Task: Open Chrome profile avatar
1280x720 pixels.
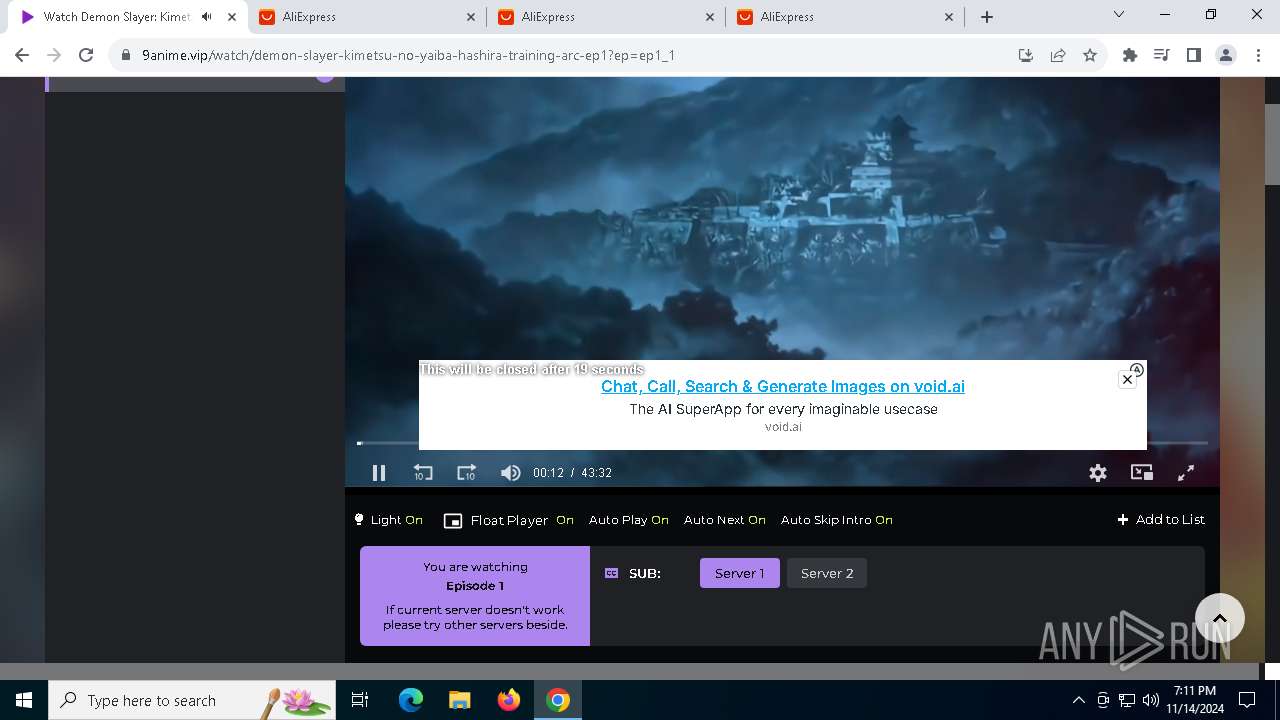Action: [1226, 56]
